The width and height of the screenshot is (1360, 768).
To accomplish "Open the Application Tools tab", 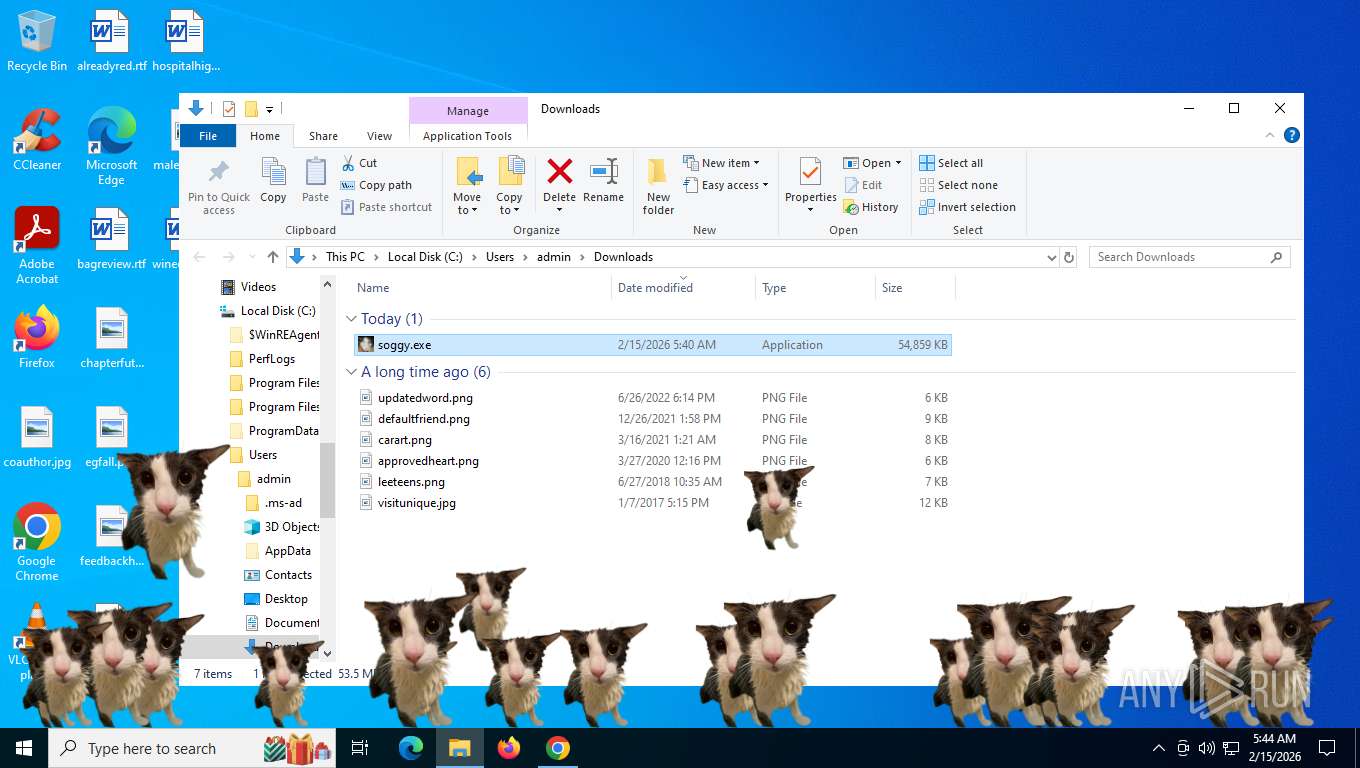I will [x=467, y=136].
